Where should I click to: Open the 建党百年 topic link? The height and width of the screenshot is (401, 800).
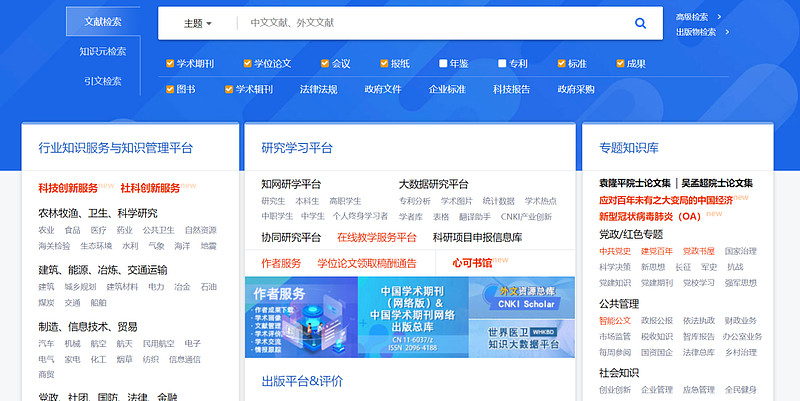click(657, 251)
